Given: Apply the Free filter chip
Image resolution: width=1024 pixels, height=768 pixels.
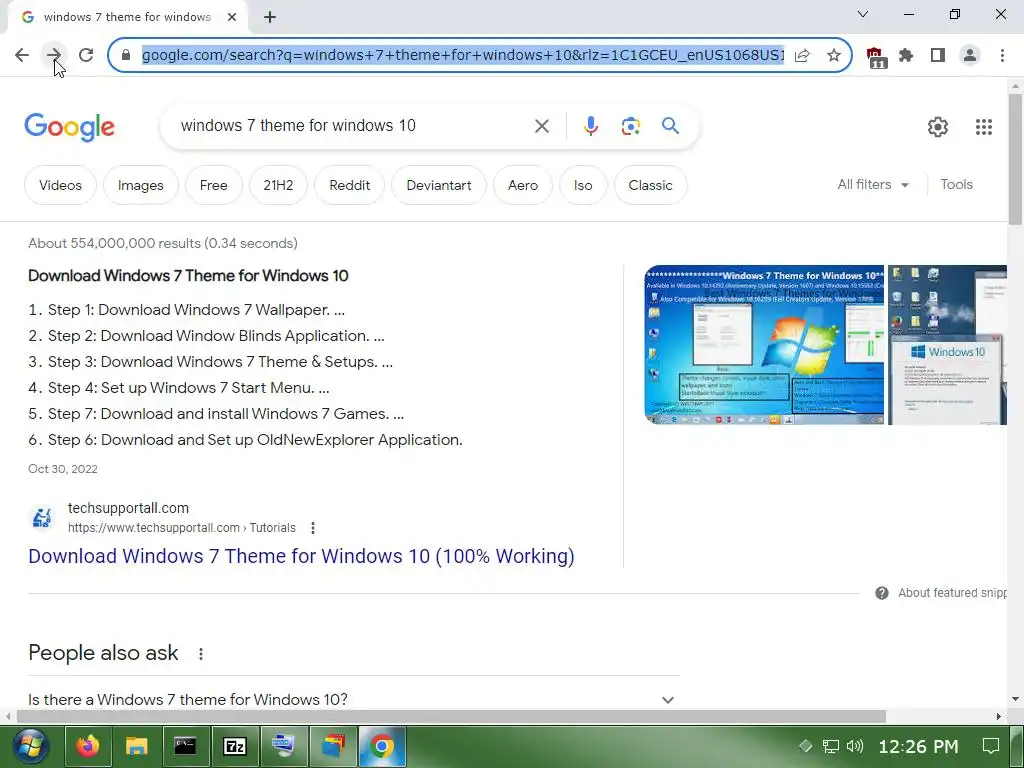Looking at the screenshot, I should (x=214, y=185).
